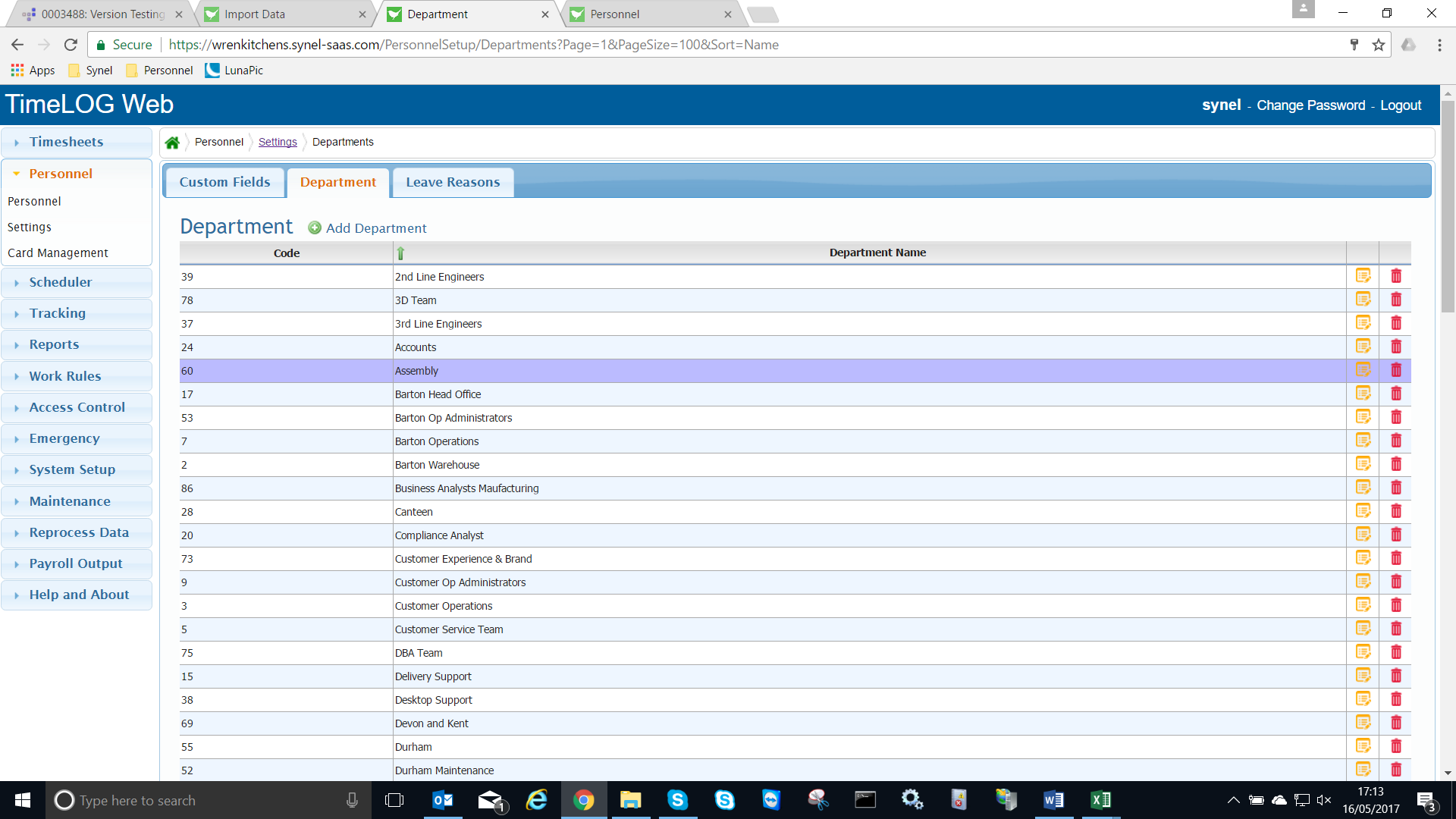Open Card Management in sidebar

pyautogui.click(x=58, y=253)
